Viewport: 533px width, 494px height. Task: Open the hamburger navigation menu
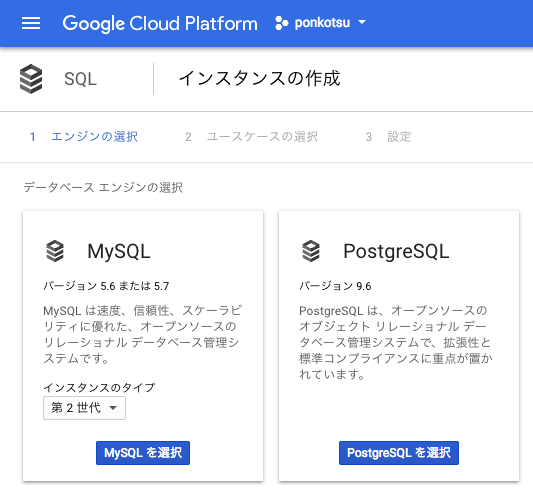pos(31,23)
